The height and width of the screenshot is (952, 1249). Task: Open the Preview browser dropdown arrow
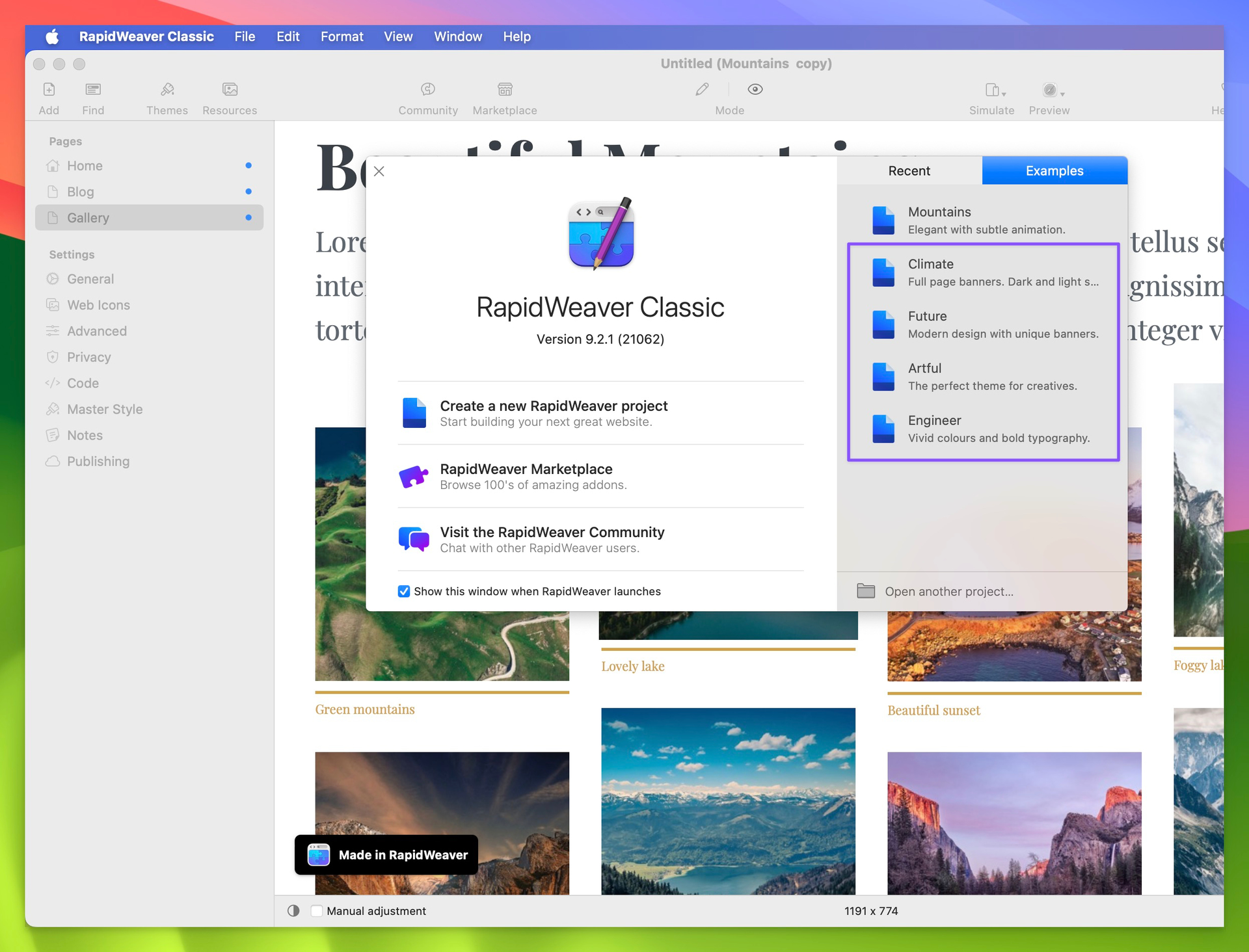tap(1062, 94)
